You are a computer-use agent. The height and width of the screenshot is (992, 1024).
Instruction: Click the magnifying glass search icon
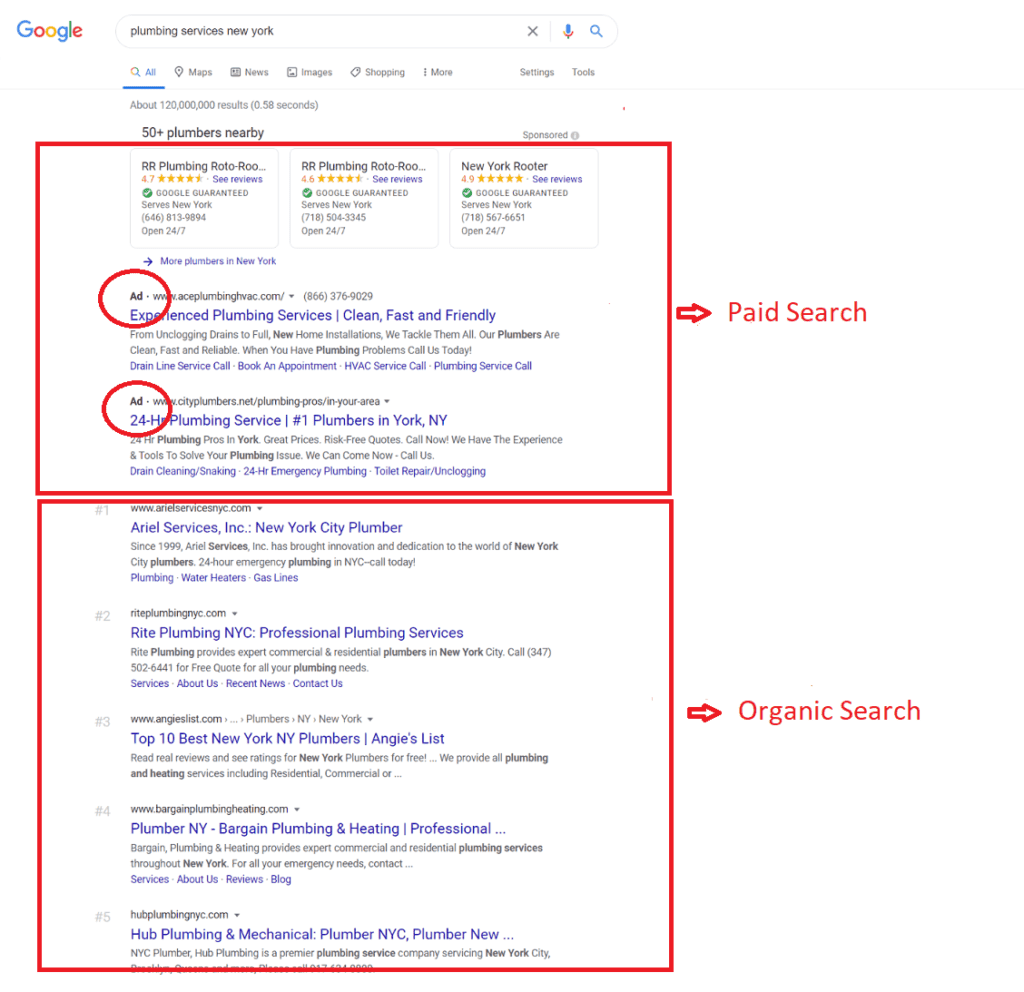point(597,31)
